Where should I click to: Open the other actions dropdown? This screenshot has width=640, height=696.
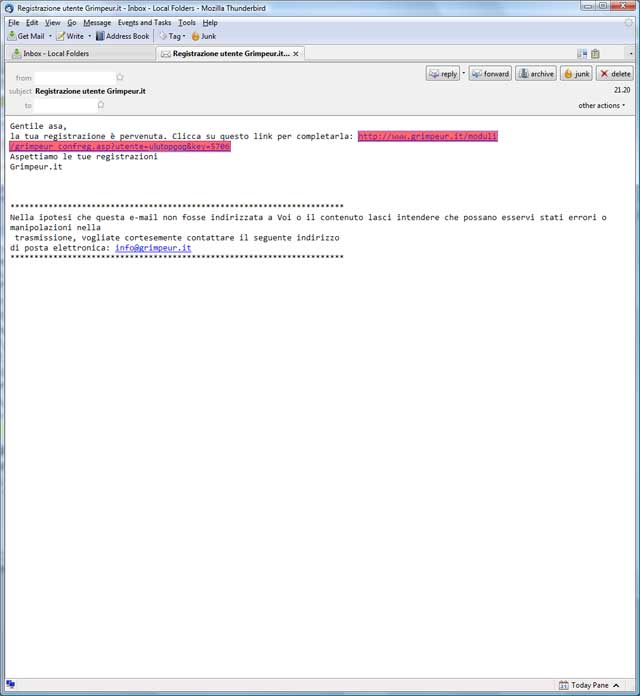click(x=601, y=106)
